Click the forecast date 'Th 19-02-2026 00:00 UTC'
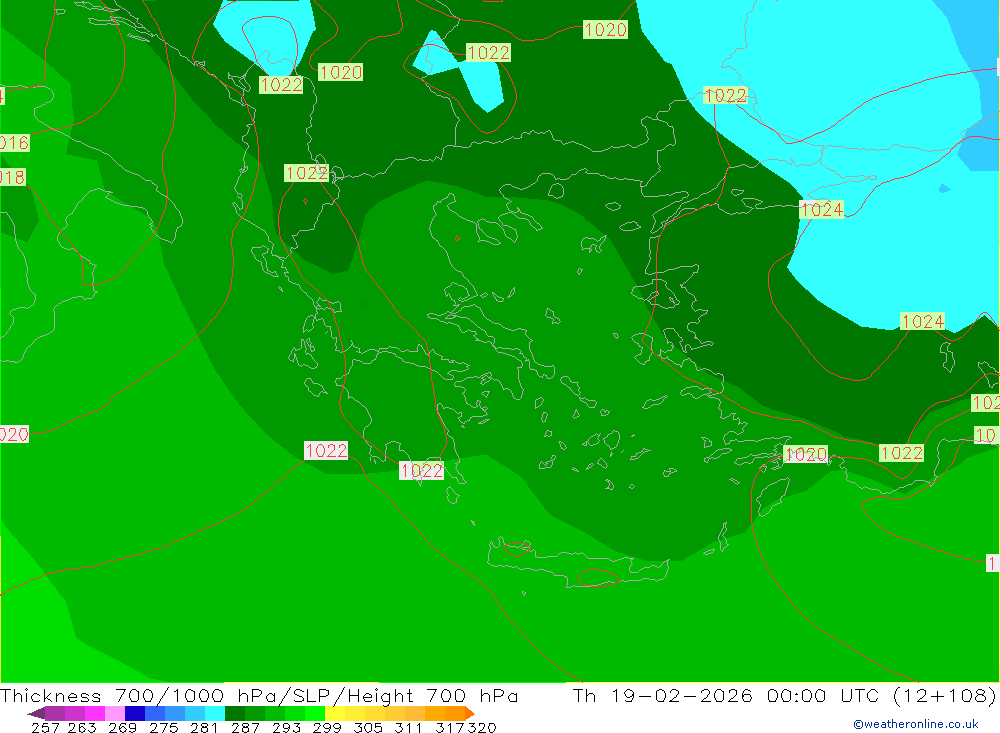The image size is (1000, 733). (x=725, y=695)
